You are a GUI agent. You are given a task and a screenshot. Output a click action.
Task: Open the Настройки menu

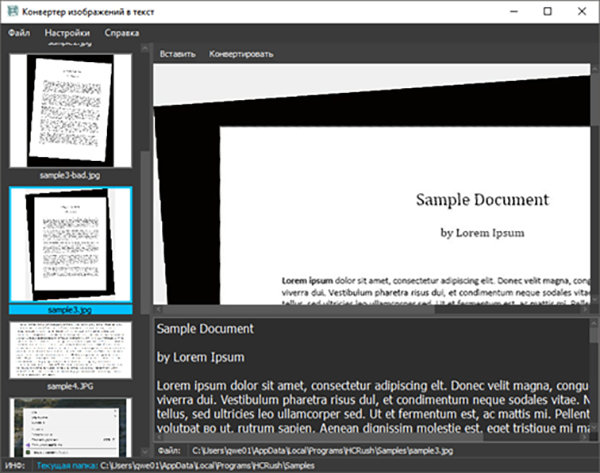click(x=67, y=33)
